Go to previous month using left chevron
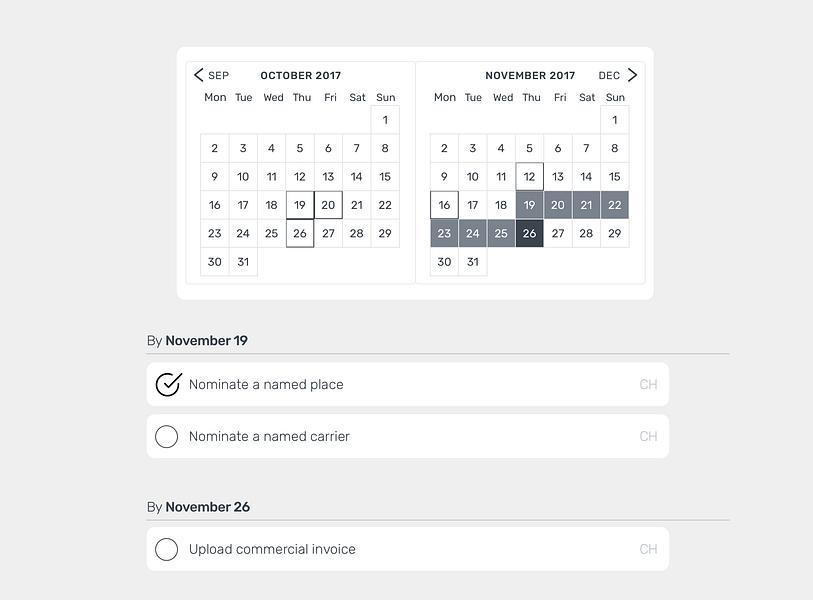This screenshot has width=813, height=600. tap(199, 75)
